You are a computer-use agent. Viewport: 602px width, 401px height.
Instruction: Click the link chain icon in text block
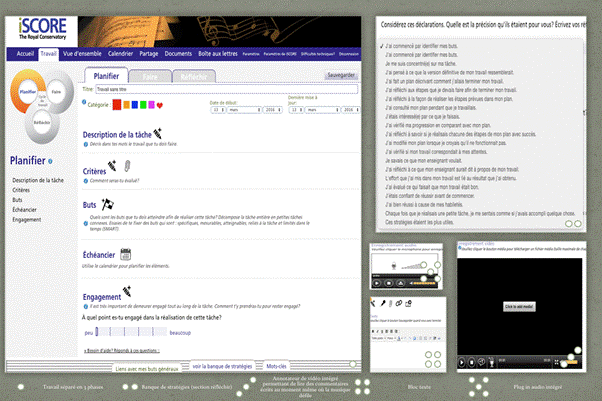click(x=399, y=303)
